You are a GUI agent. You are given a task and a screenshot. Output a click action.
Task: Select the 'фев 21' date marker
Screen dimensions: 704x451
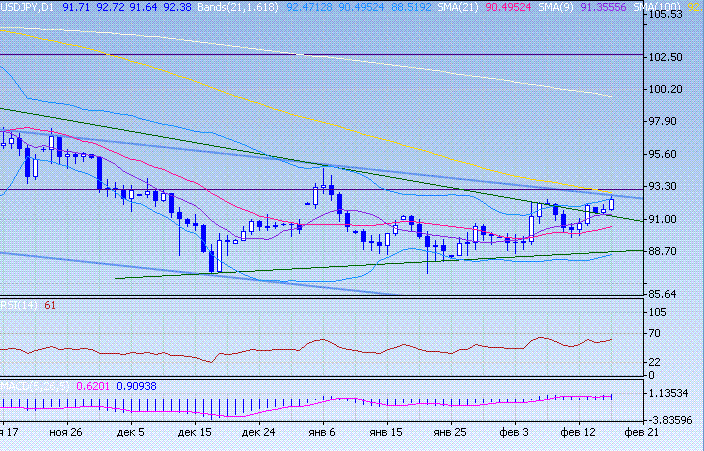(642, 432)
